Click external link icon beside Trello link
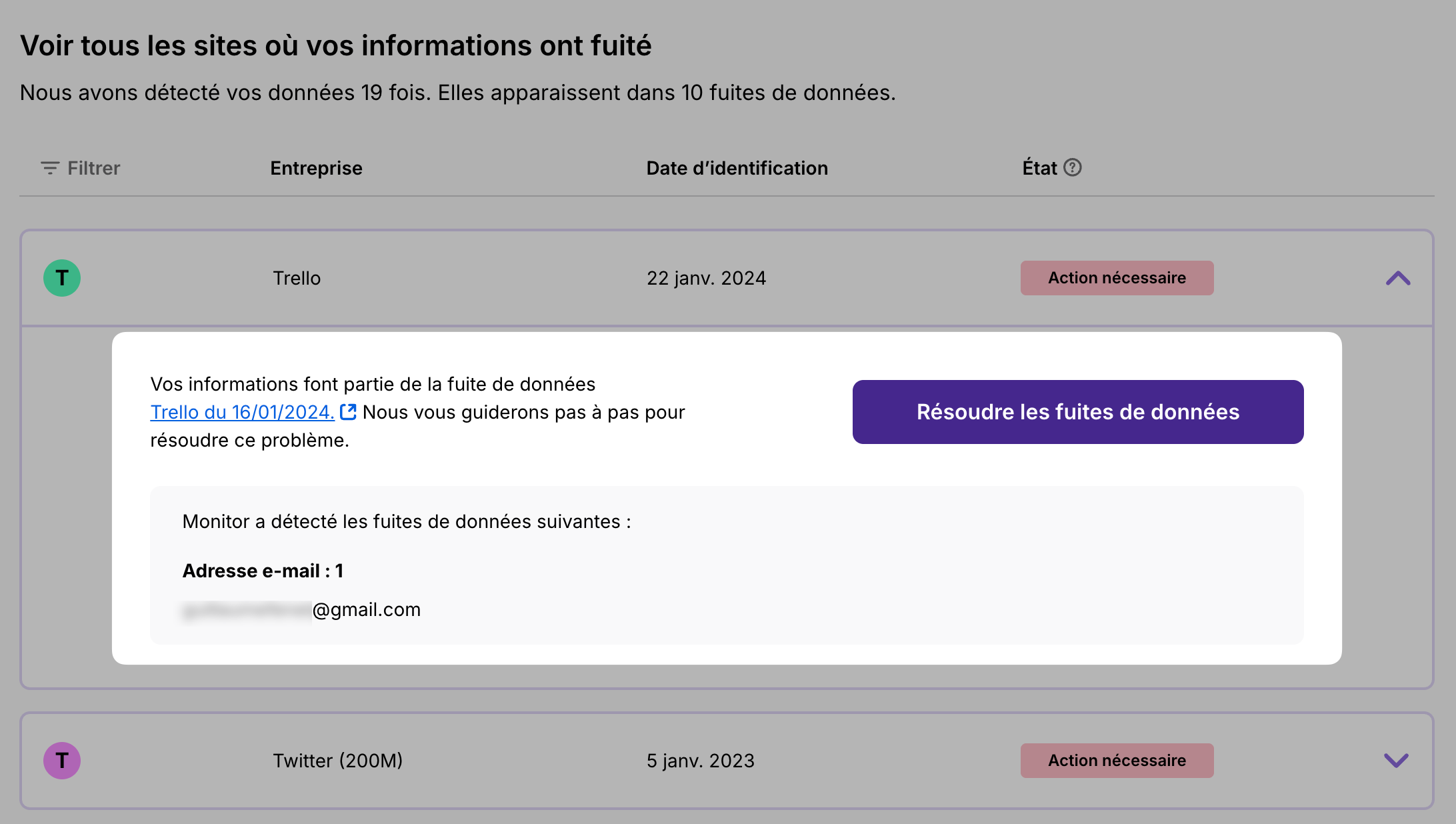 348,412
